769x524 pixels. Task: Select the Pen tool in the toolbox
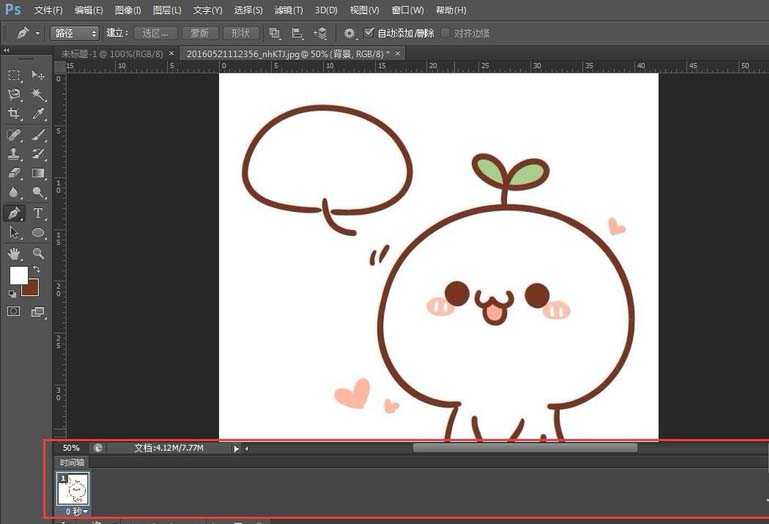point(14,213)
